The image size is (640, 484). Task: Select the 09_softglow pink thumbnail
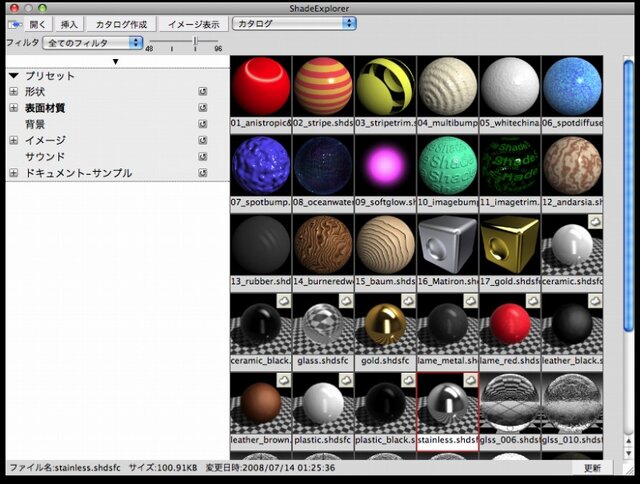coord(385,166)
